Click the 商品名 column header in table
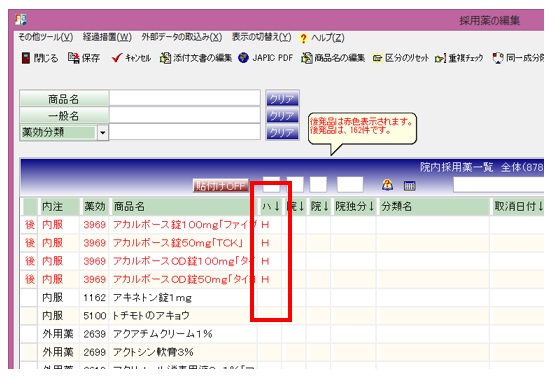The width and height of the screenshot is (554, 377). tap(183, 207)
